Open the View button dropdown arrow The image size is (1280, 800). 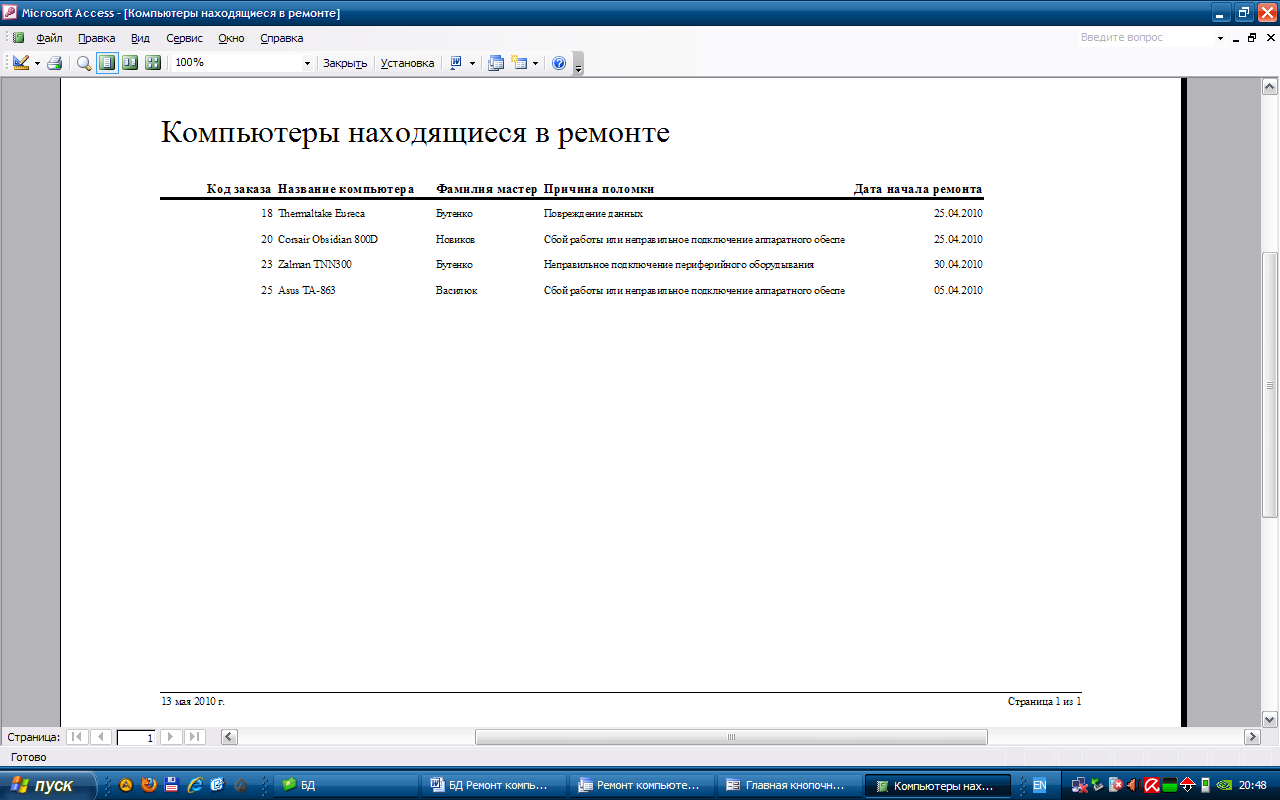point(37,63)
